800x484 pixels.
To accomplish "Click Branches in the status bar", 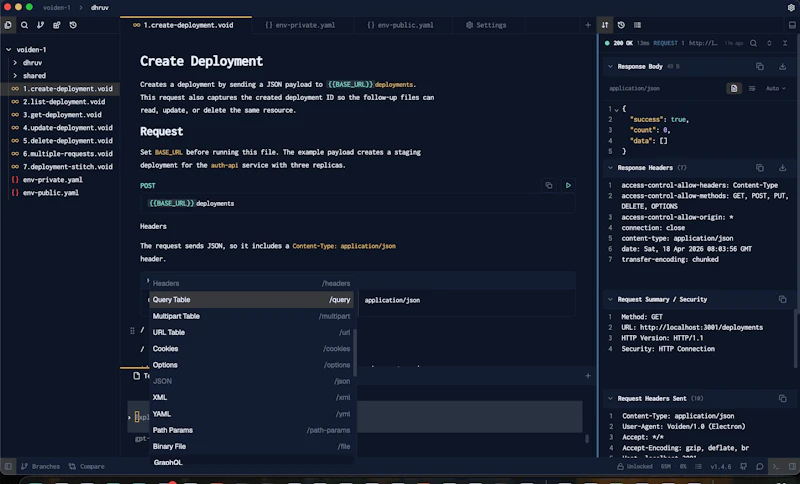I will (40, 466).
